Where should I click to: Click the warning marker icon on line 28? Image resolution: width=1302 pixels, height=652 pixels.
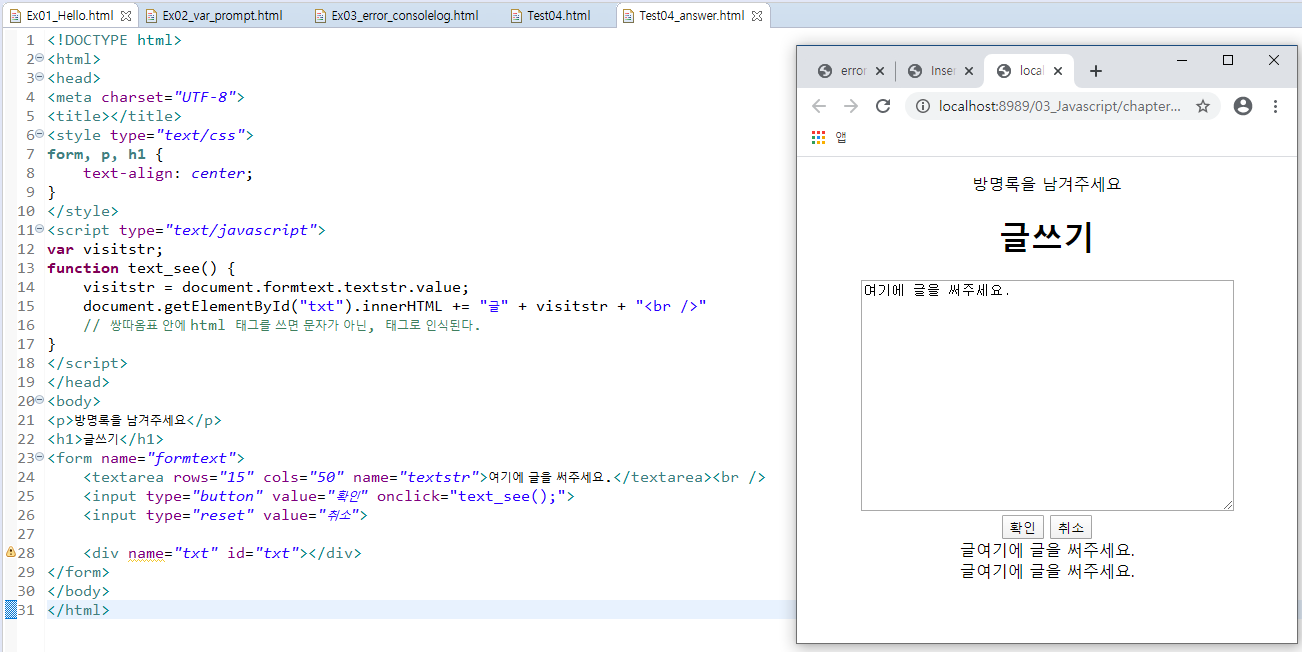pos(10,552)
